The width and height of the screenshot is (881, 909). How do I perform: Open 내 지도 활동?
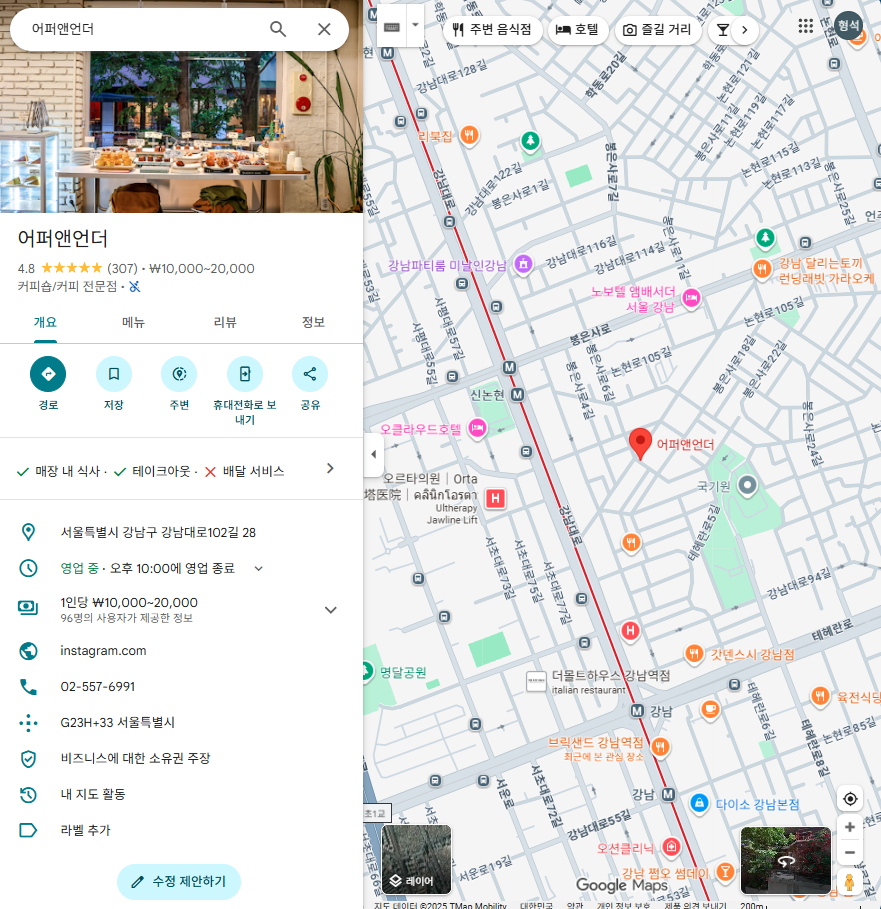tap(93, 794)
